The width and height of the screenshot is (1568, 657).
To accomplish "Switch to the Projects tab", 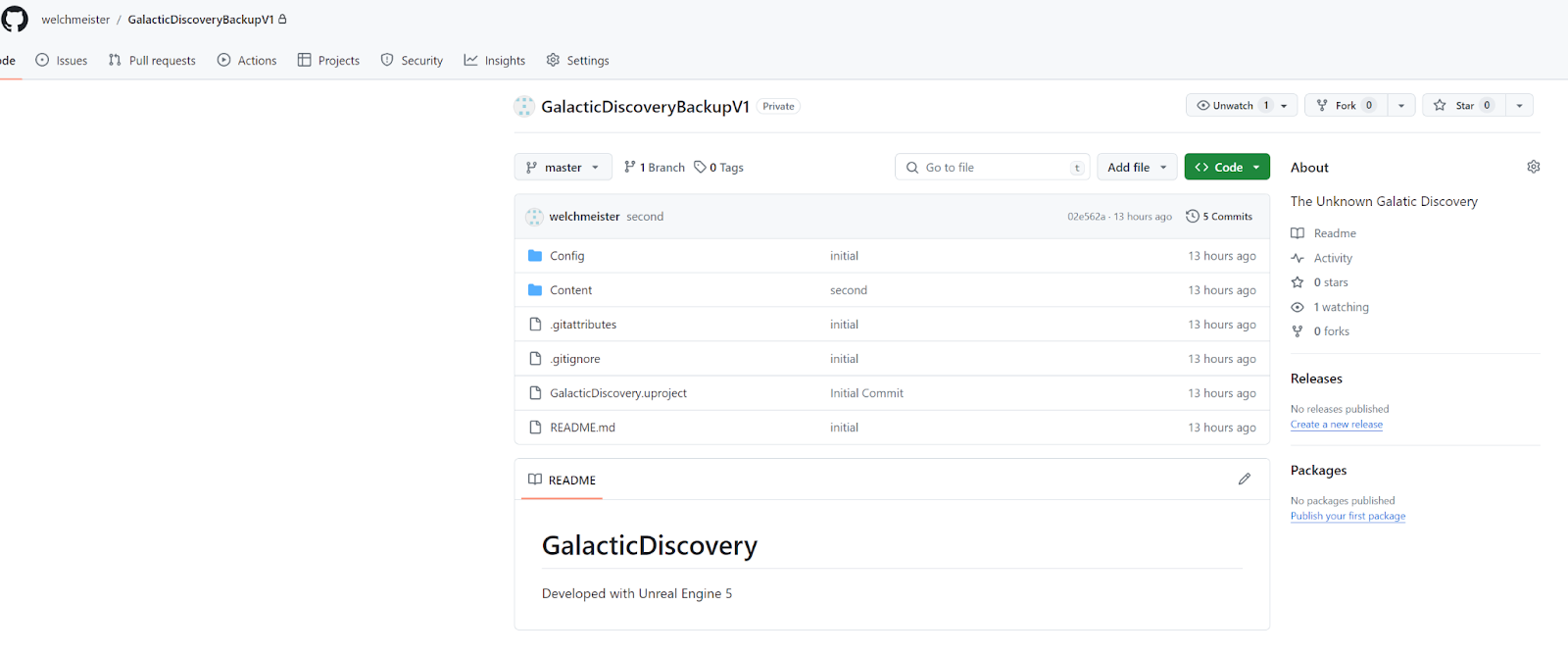I will (x=328, y=60).
